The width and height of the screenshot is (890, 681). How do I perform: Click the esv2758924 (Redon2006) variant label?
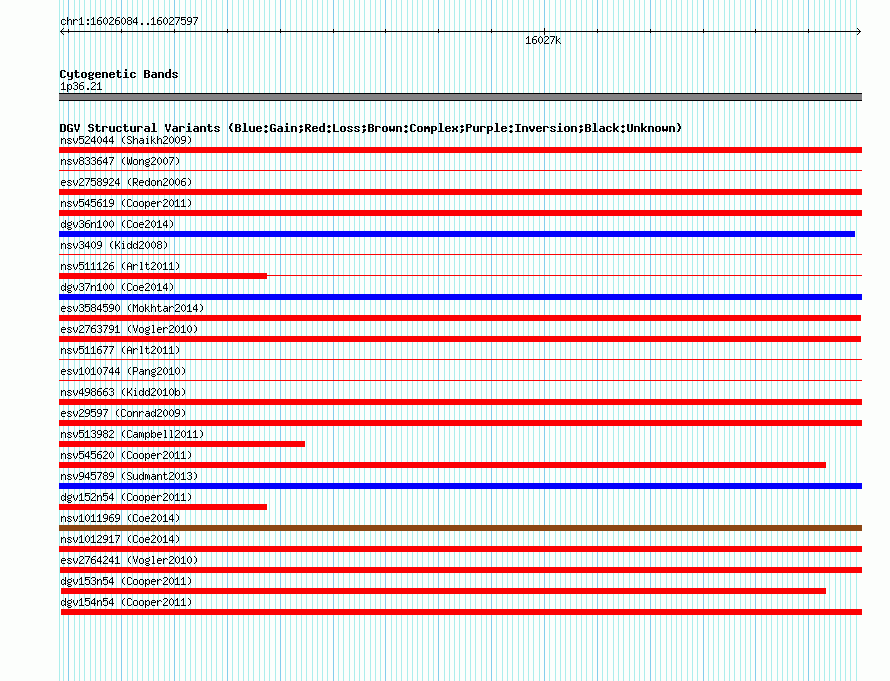(126, 182)
